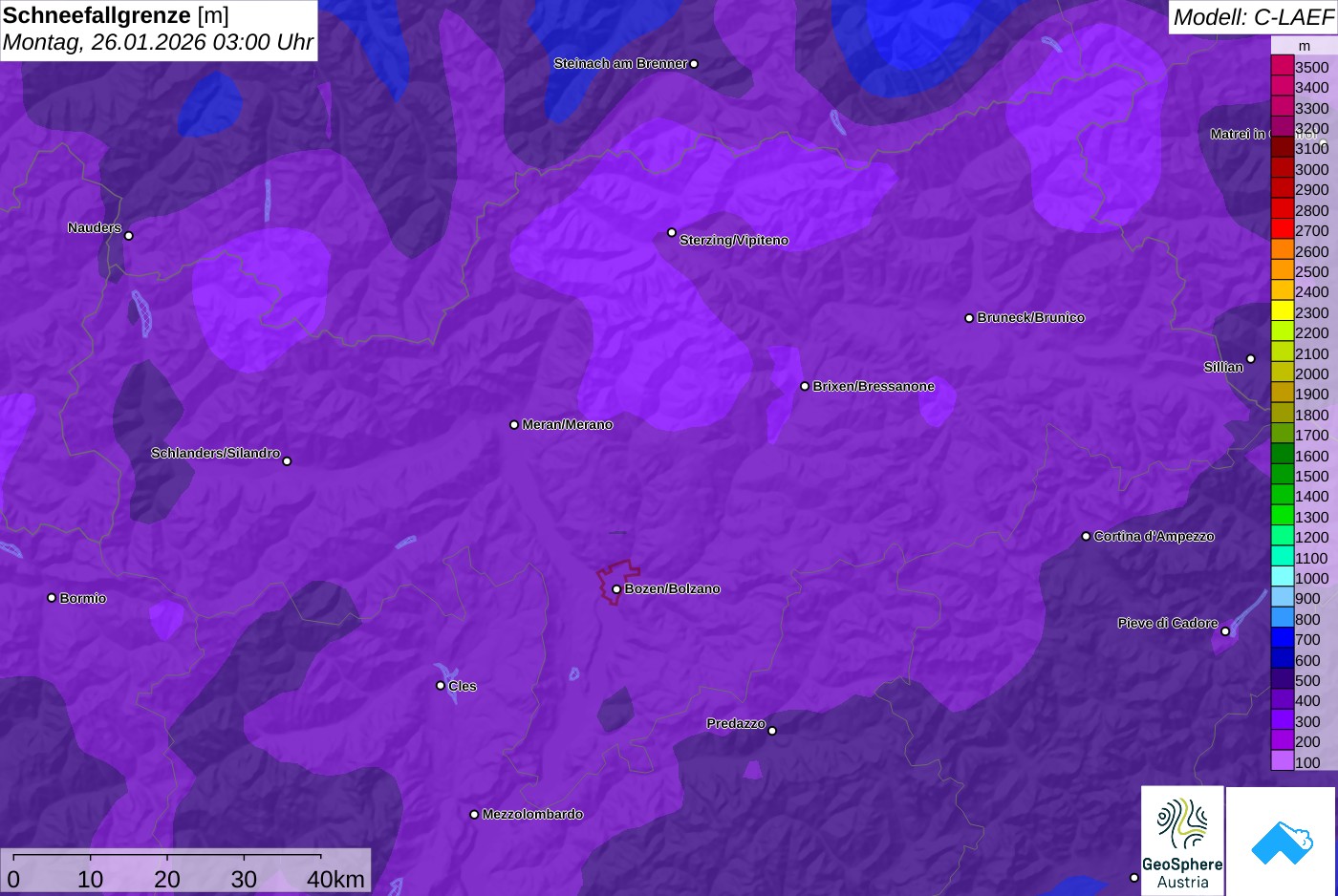
Task: Click the Cortina d'Ampezzo marker dot
Action: click(x=1086, y=537)
